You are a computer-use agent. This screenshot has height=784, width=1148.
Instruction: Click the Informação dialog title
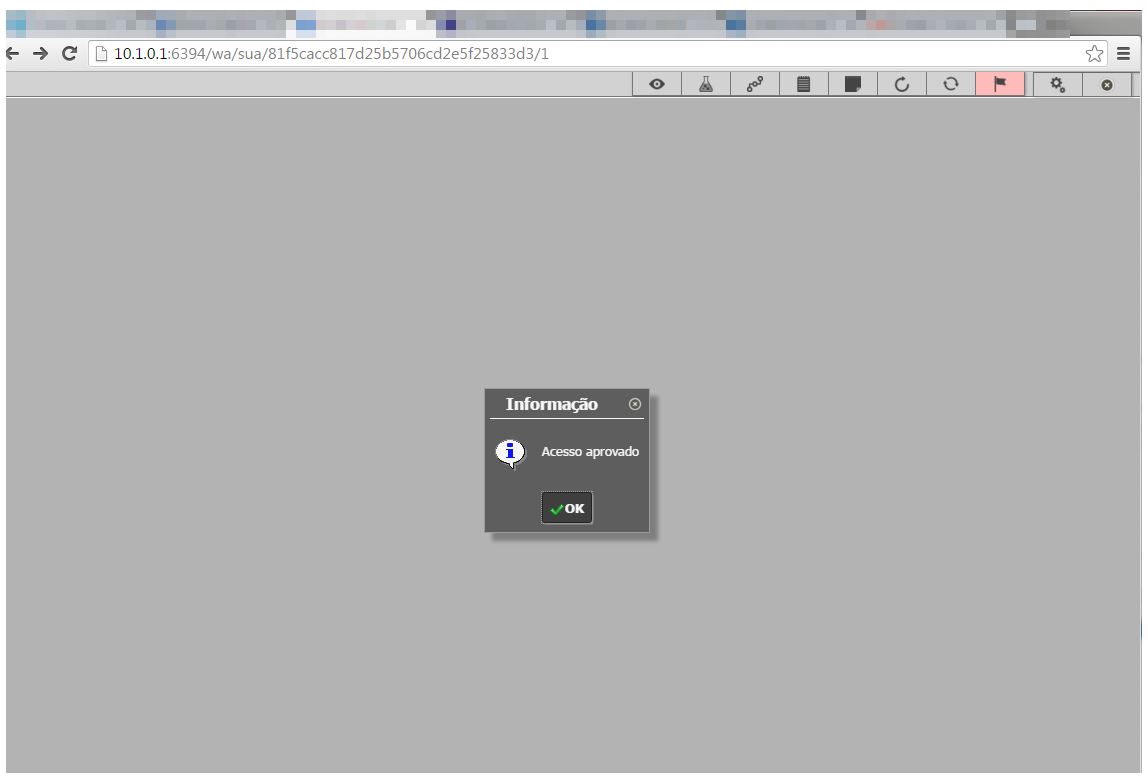pos(552,404)
